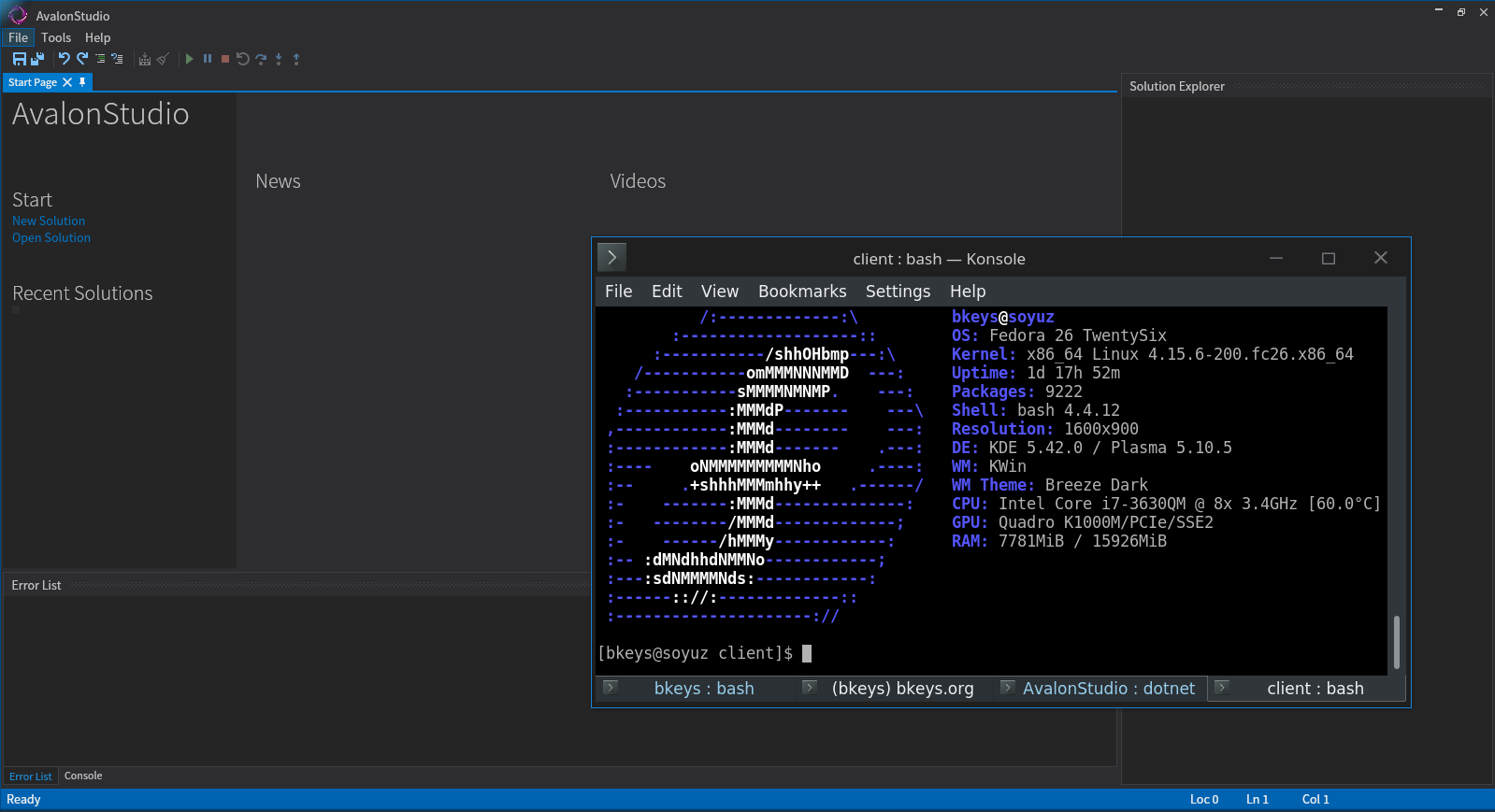The width and height of the screenshot is (1495, 812).
Task: Open the Edit menu in Konsole
Action: point(667,292)
